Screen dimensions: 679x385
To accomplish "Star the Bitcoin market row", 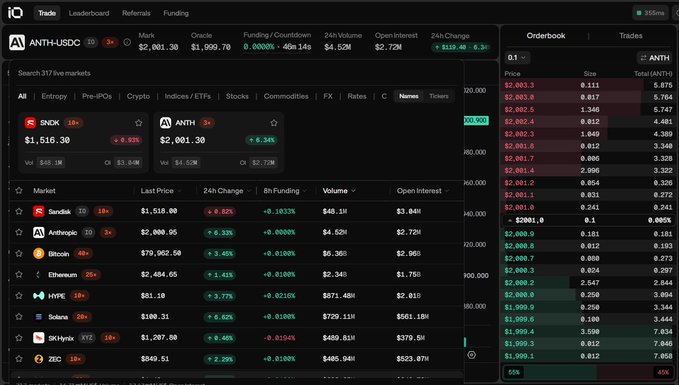I will 19,253.
